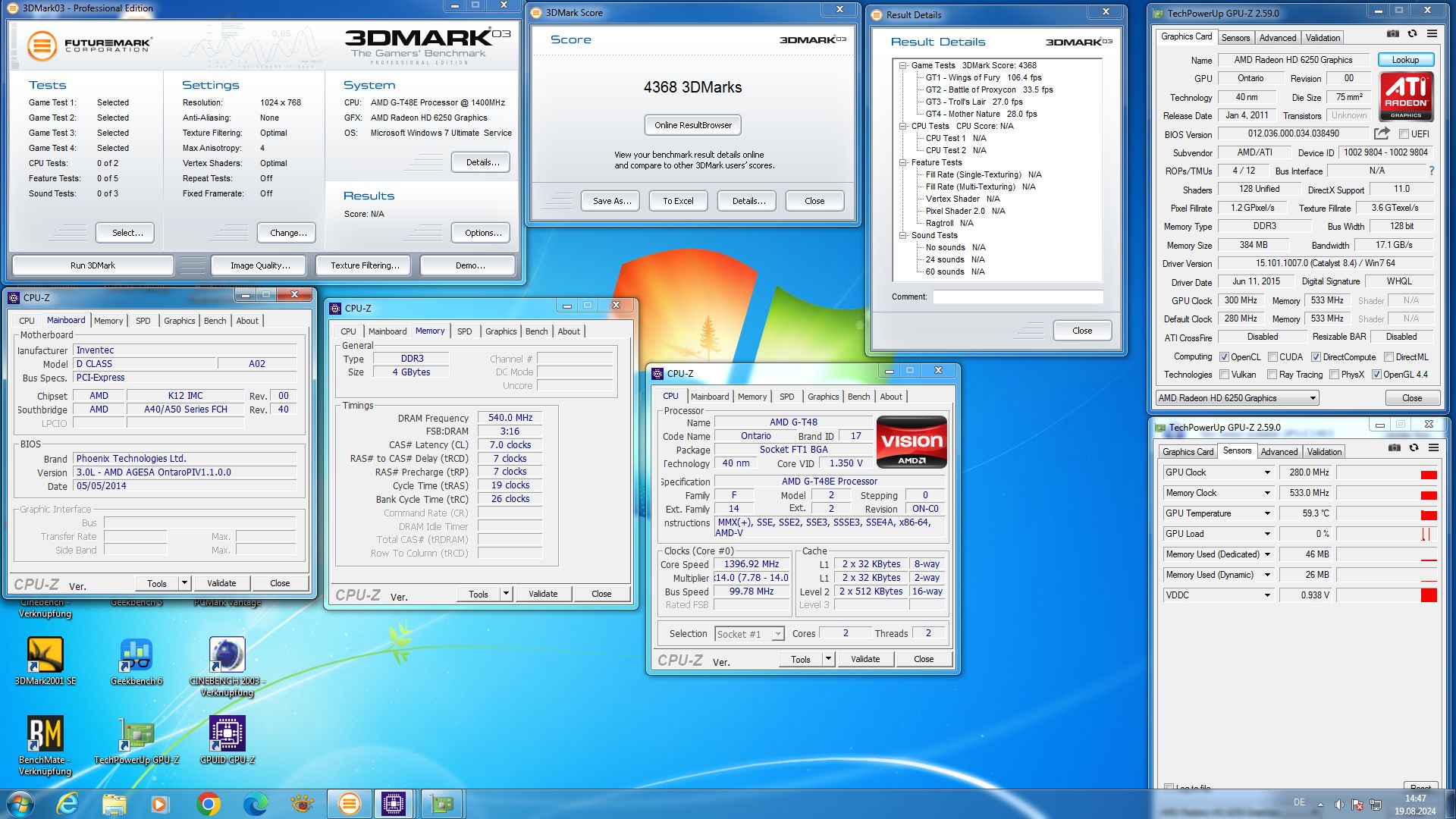Screen dimensions: 1456x819
Task: Open Graphics Card tab in GPU-Z Sensors window
Action: coord(1188,452)
